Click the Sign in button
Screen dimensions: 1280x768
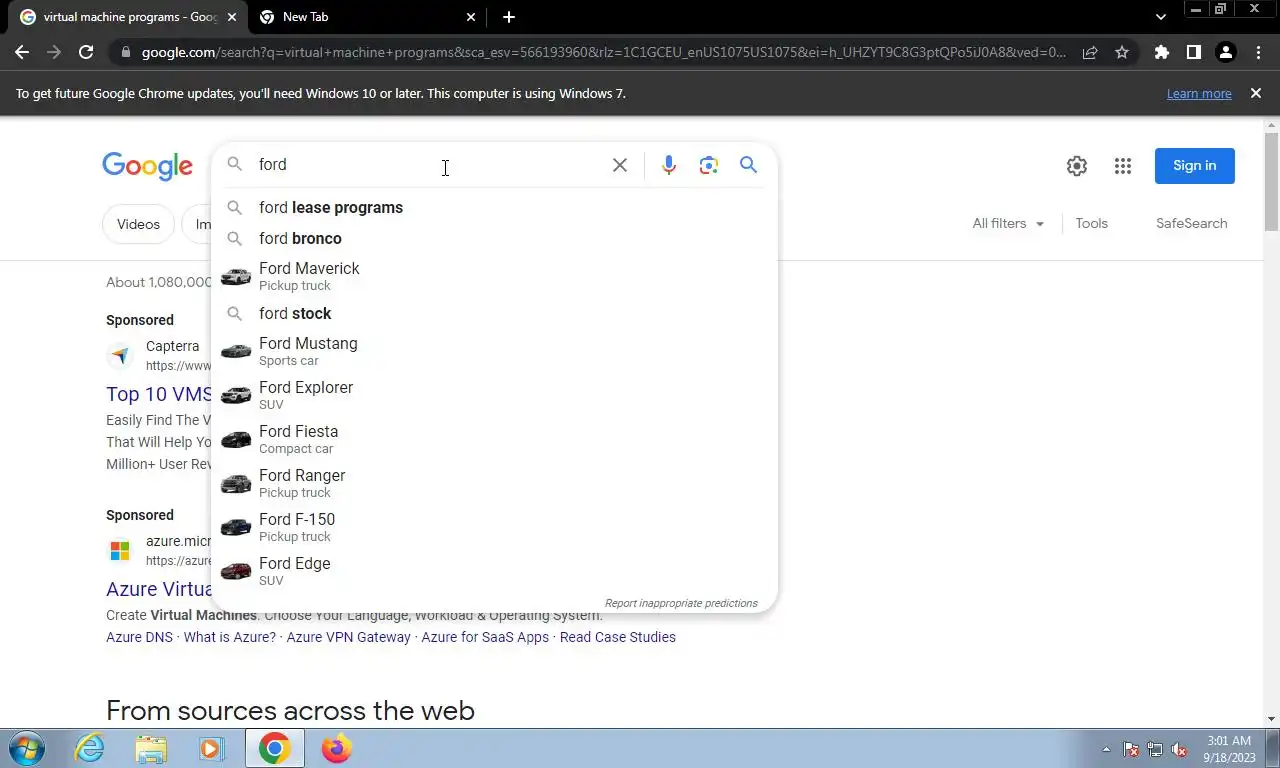1195,166
